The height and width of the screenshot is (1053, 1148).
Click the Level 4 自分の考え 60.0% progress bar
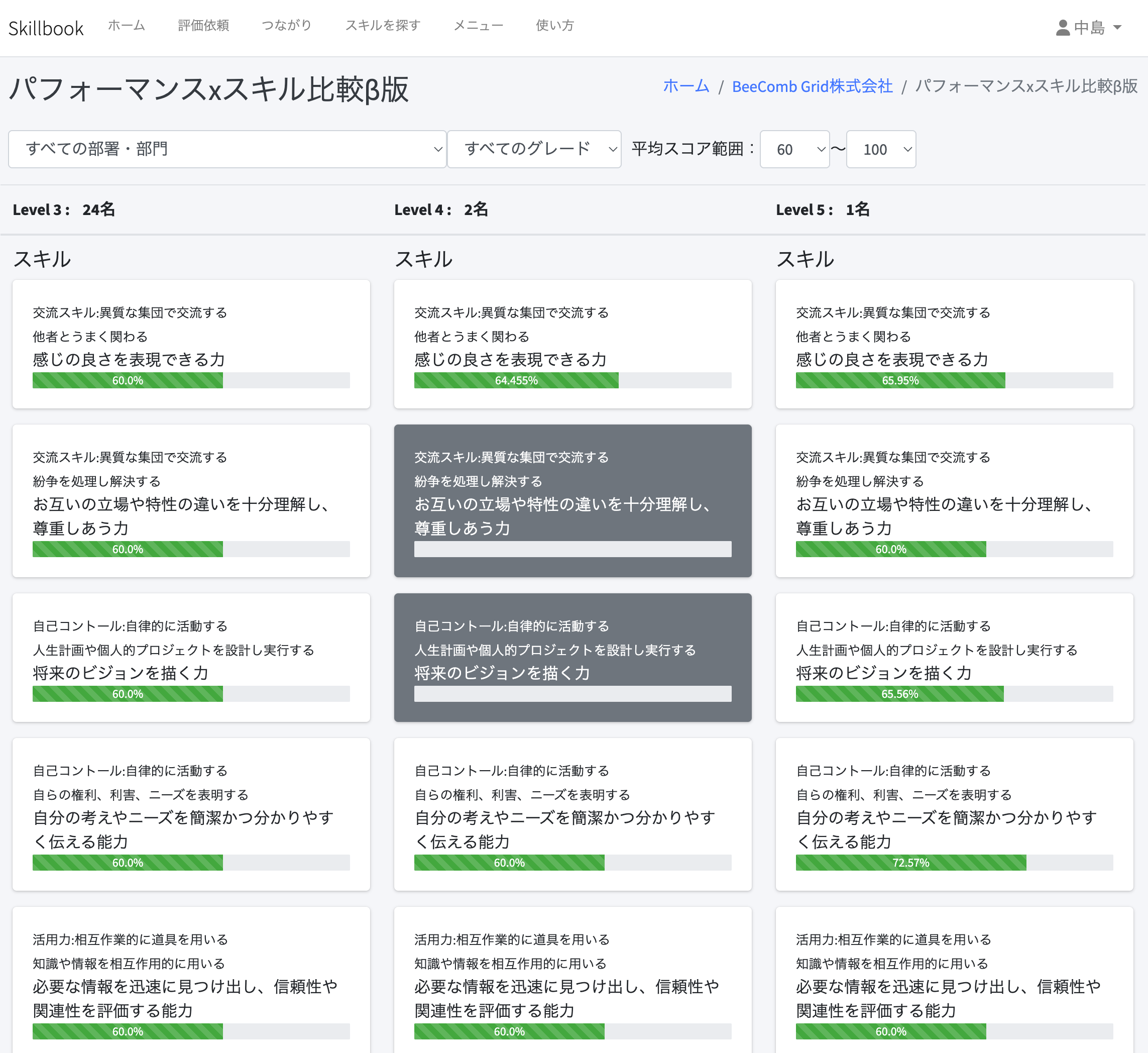point(572,863)
